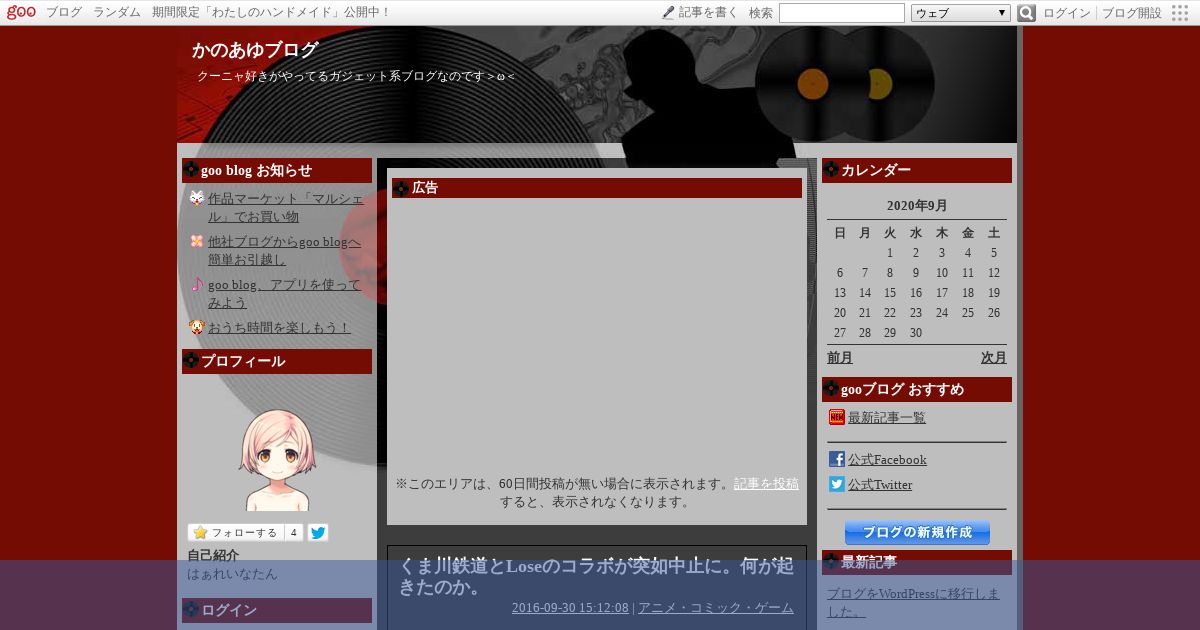
Task: Click the 2020年9月 calendar heading
Action: coord(917,206)
